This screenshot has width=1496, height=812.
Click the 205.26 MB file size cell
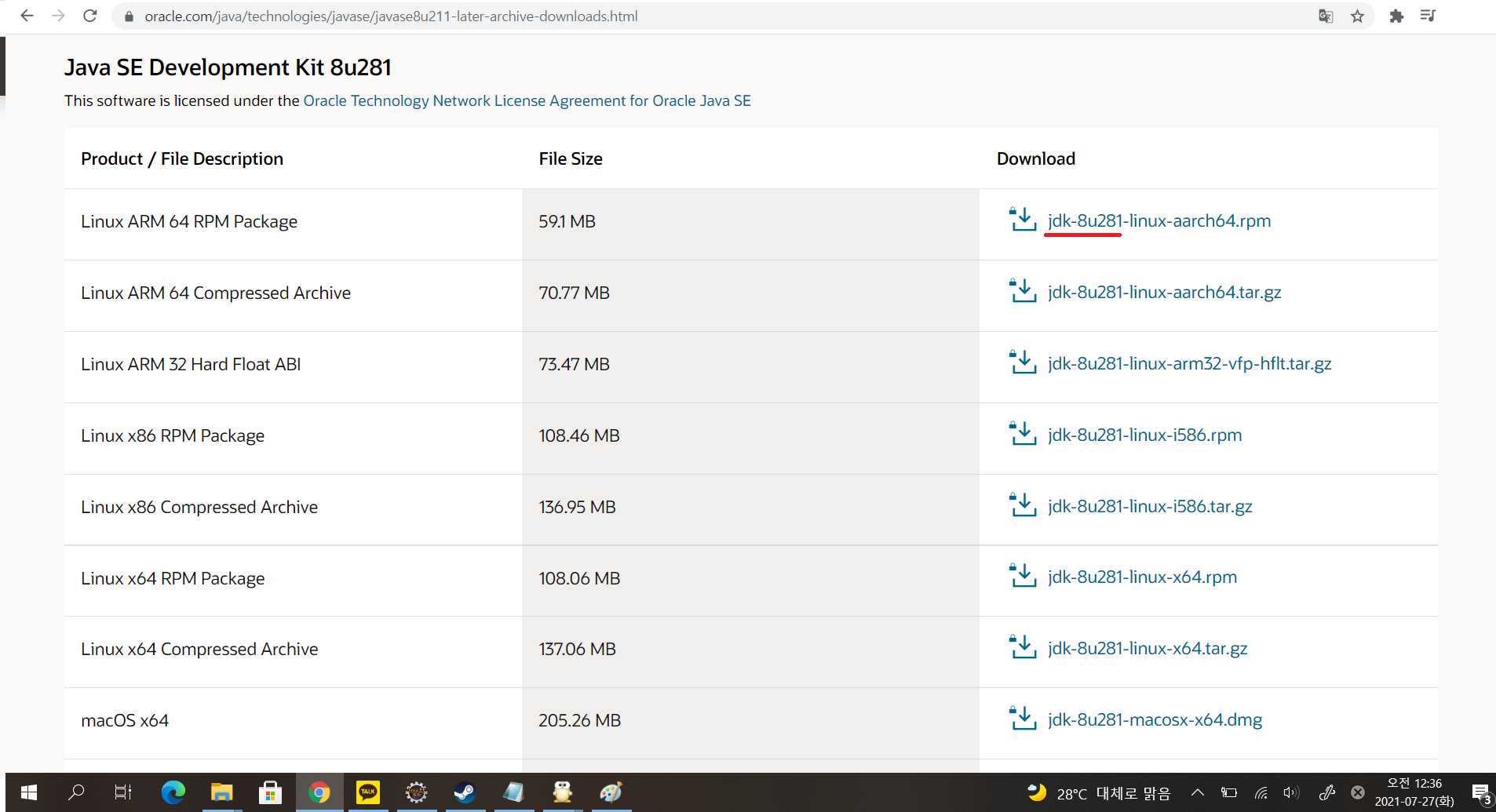click(x=750, y=723)
